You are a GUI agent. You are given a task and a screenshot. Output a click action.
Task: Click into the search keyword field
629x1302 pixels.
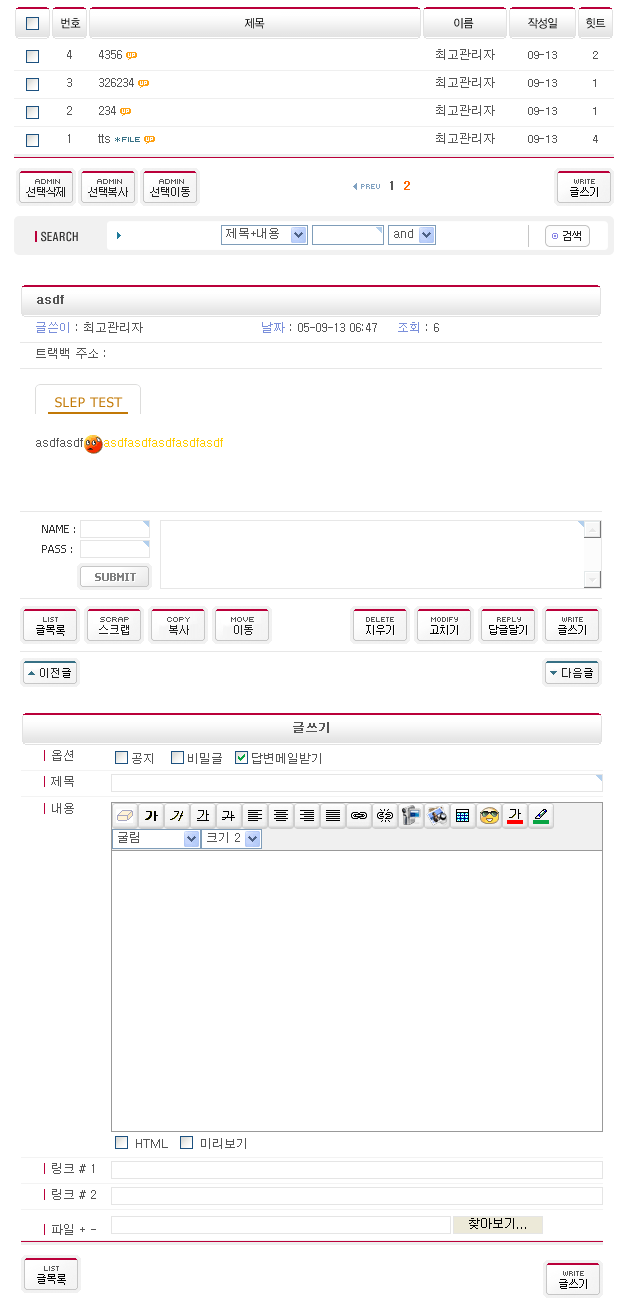pos(348,235)
